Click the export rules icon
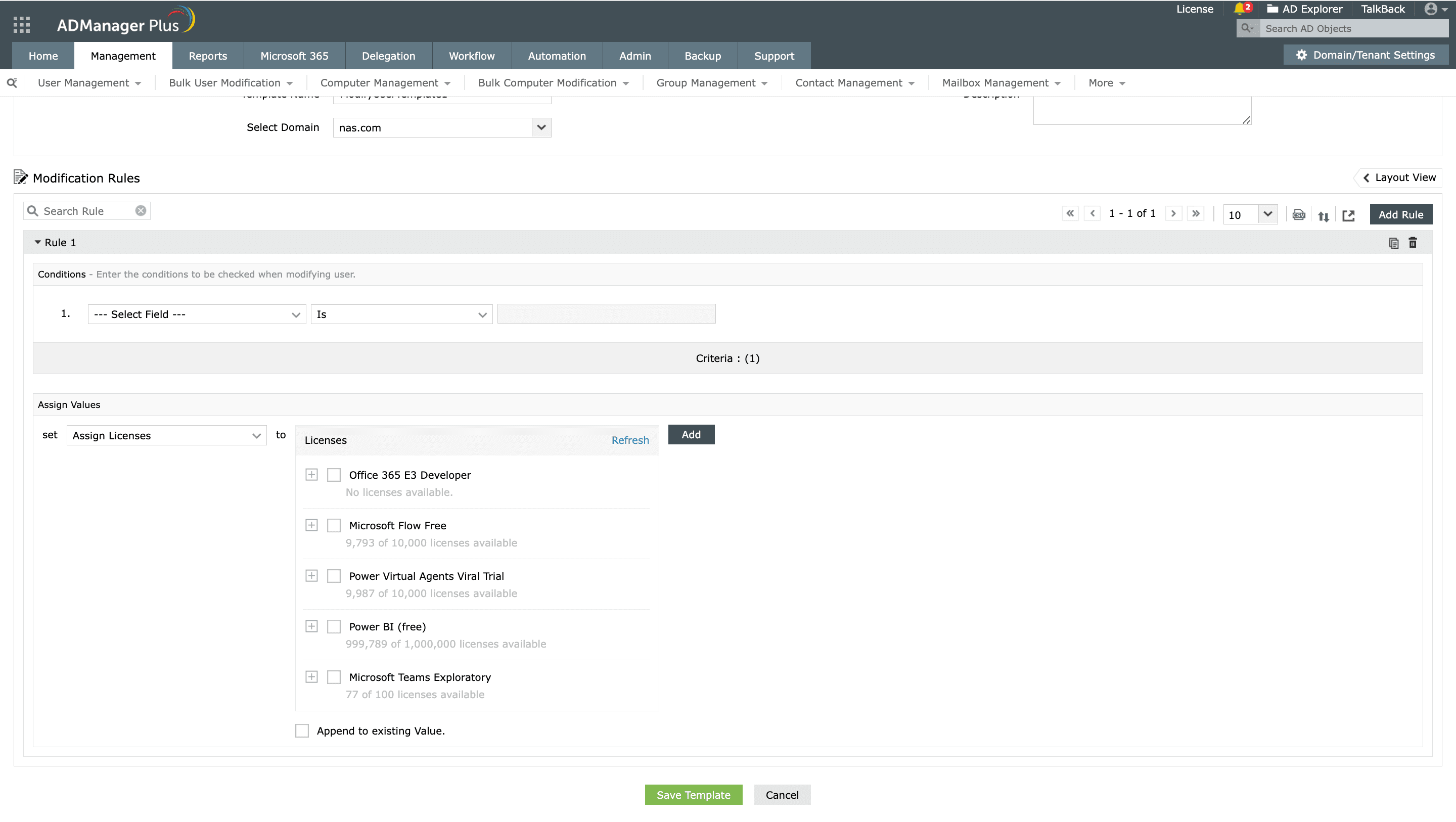 (1349, 215)
